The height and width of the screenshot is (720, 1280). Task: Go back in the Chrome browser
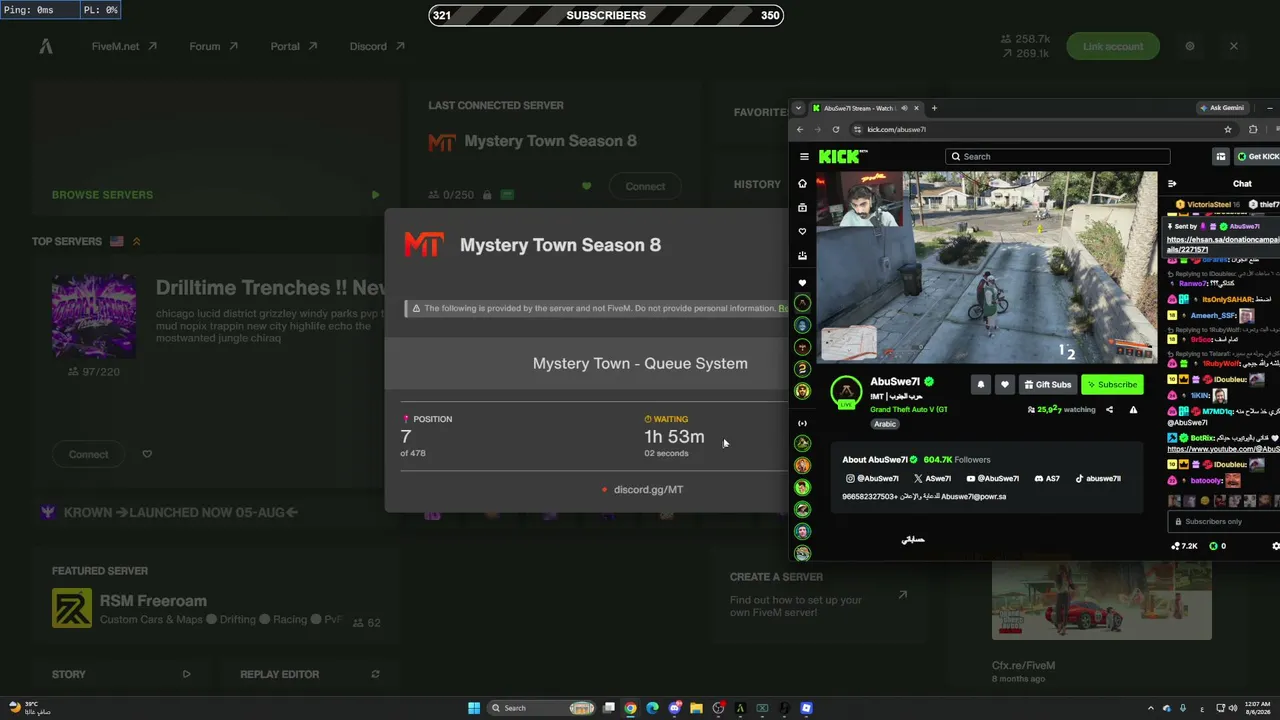pyautogui.click(x=800, y=129)
